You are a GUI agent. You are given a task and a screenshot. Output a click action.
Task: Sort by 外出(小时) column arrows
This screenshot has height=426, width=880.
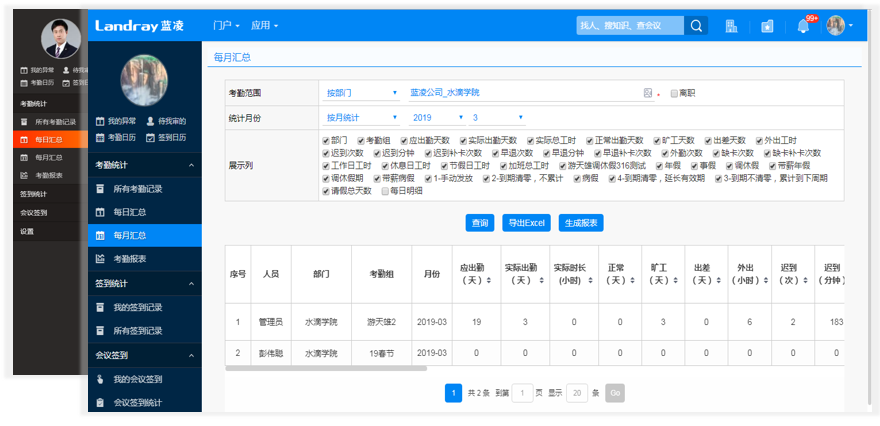[766, 280]
